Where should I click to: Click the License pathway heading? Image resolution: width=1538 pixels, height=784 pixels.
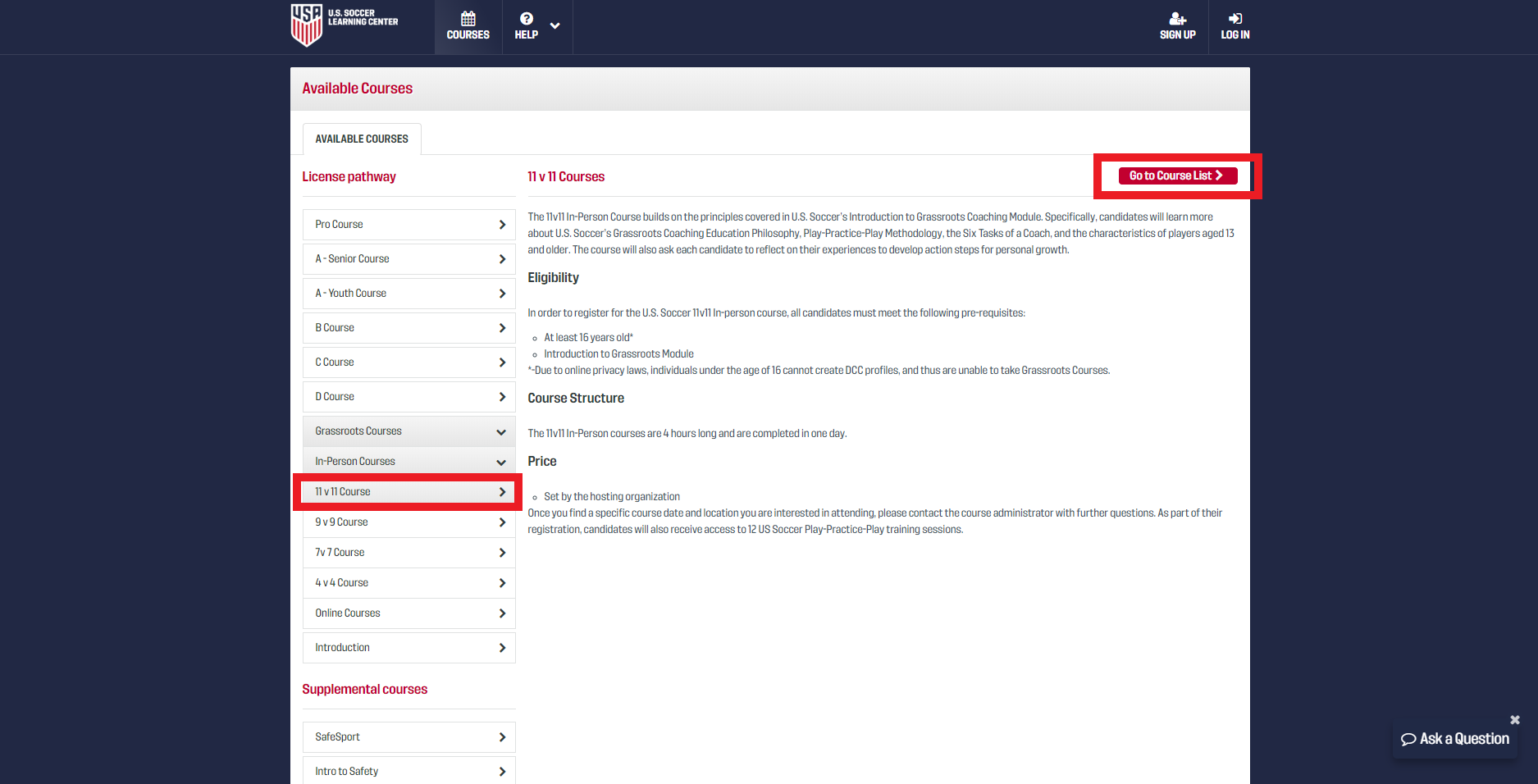click(x=349, y=177)
